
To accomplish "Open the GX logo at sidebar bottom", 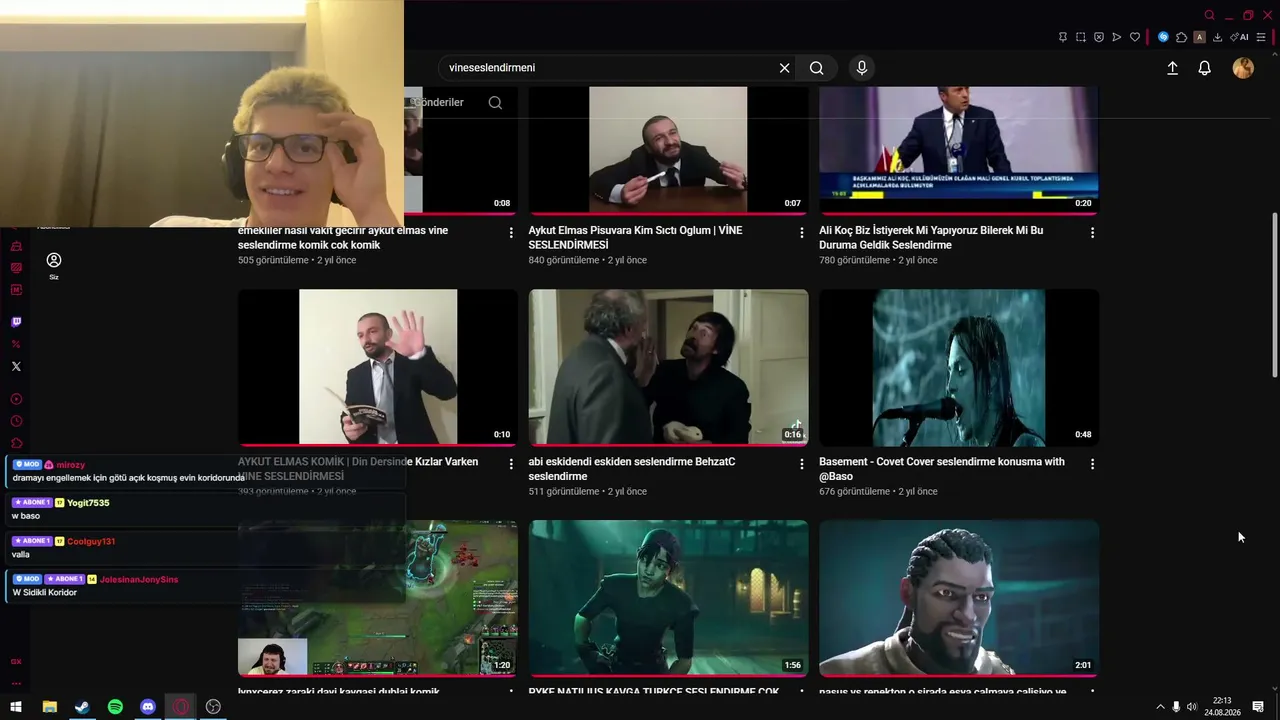I will pyautogui.click(x=16, y=662).
